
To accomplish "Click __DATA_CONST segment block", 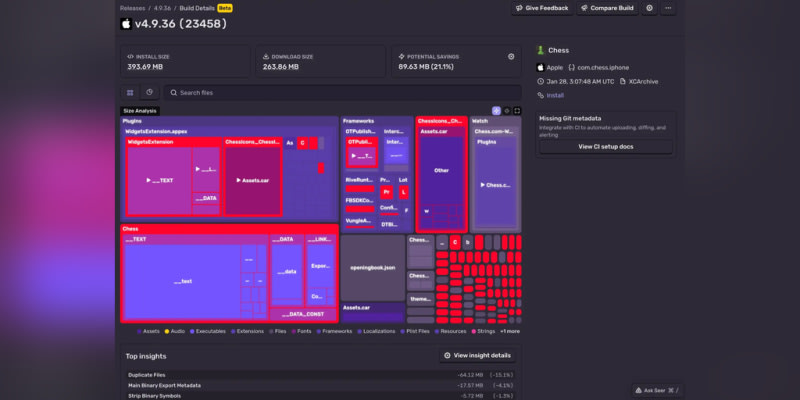I will 303,314.
